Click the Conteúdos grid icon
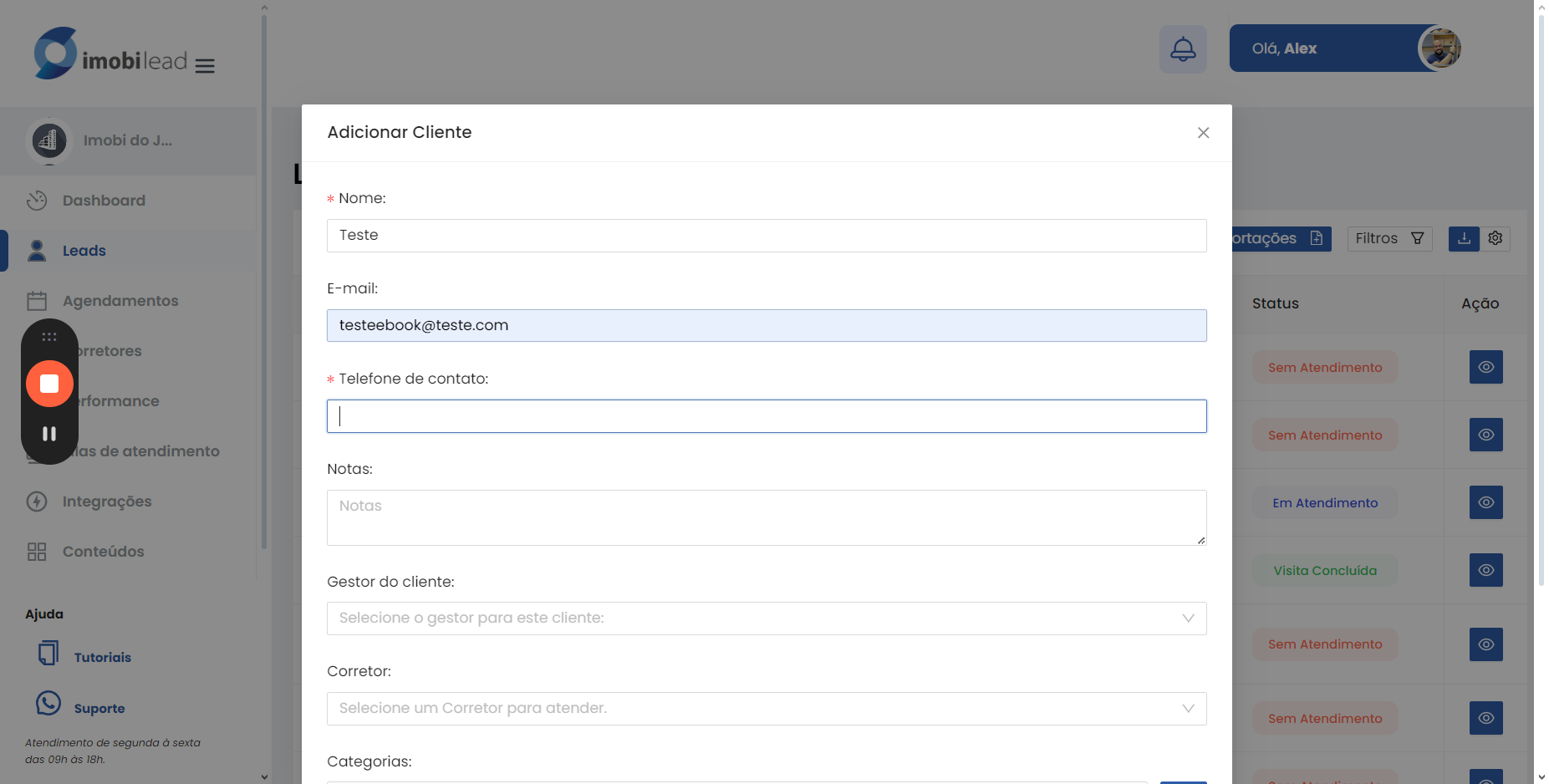Image resolution: width=1549 pixels, height=784 pixels. (37, 552)
